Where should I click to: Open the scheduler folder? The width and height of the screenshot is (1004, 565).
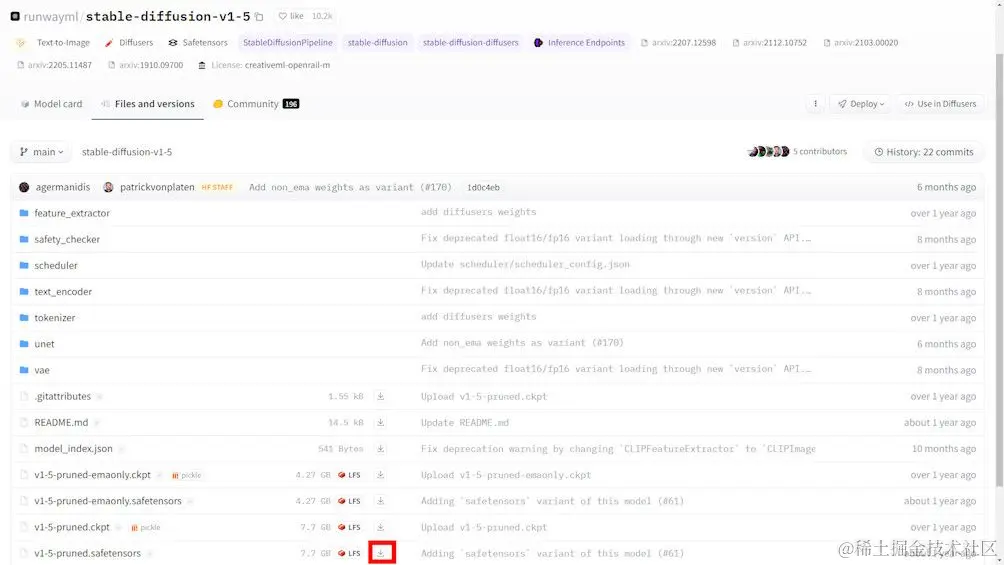pos(56,265)
